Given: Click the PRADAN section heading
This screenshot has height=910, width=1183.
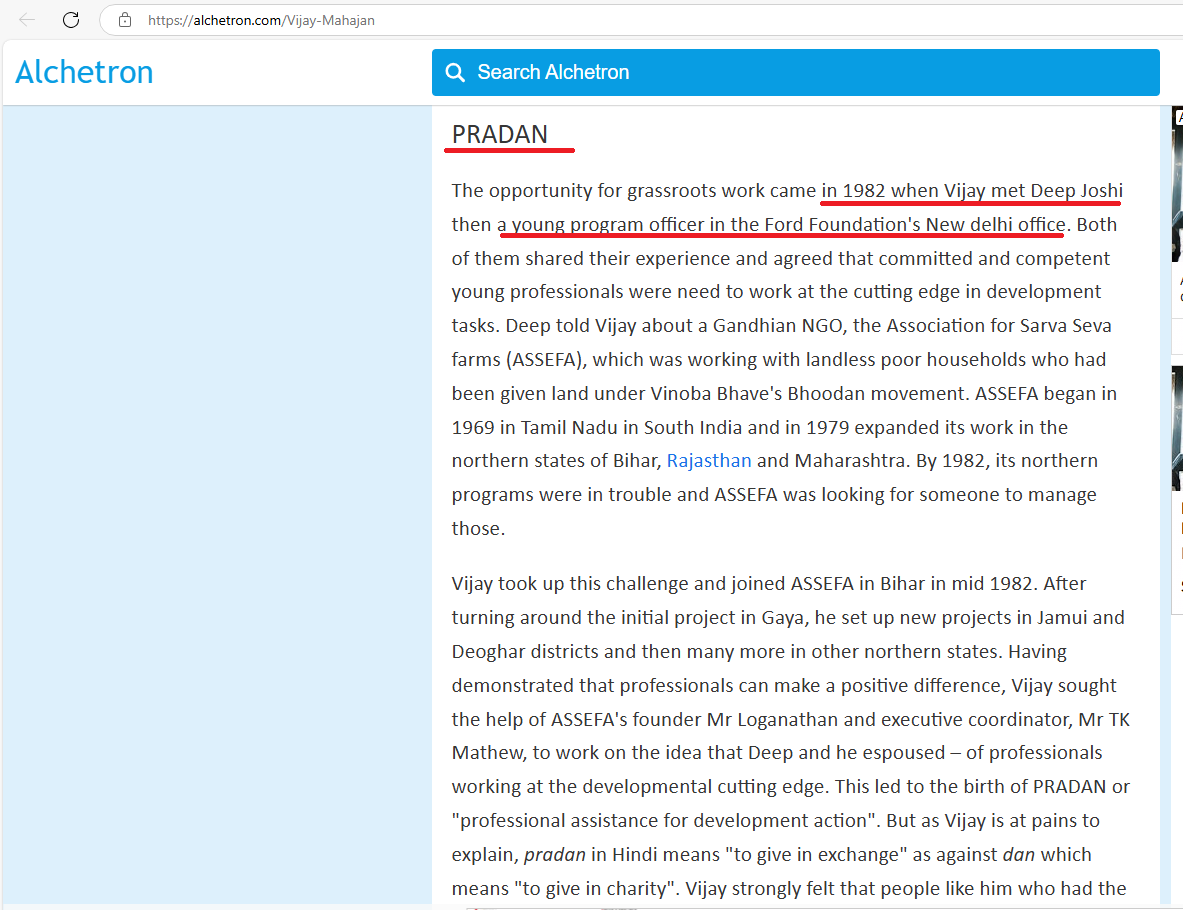Looking at the screenshot, I should point(499,134).
